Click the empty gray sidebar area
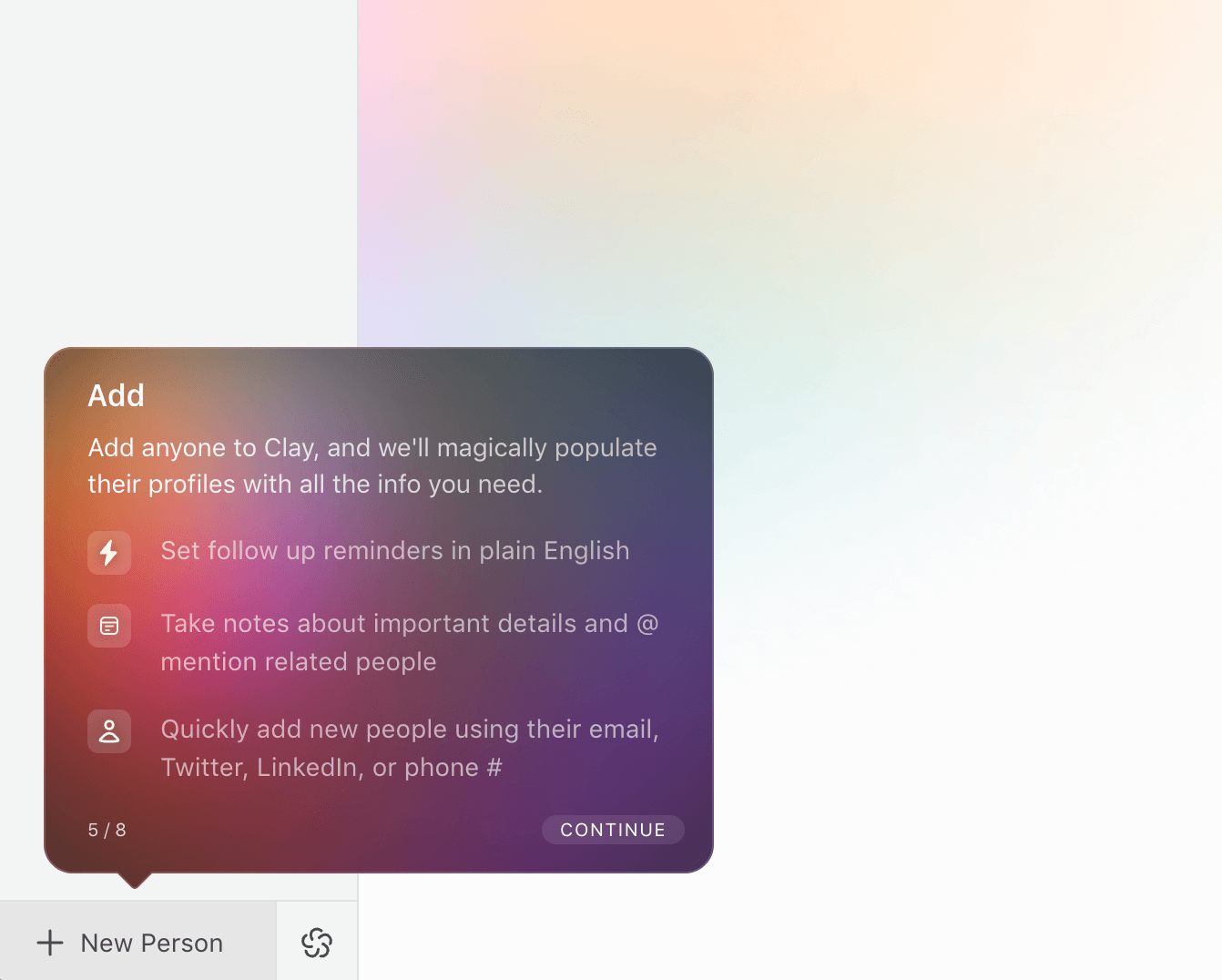 tap(178, 173)
